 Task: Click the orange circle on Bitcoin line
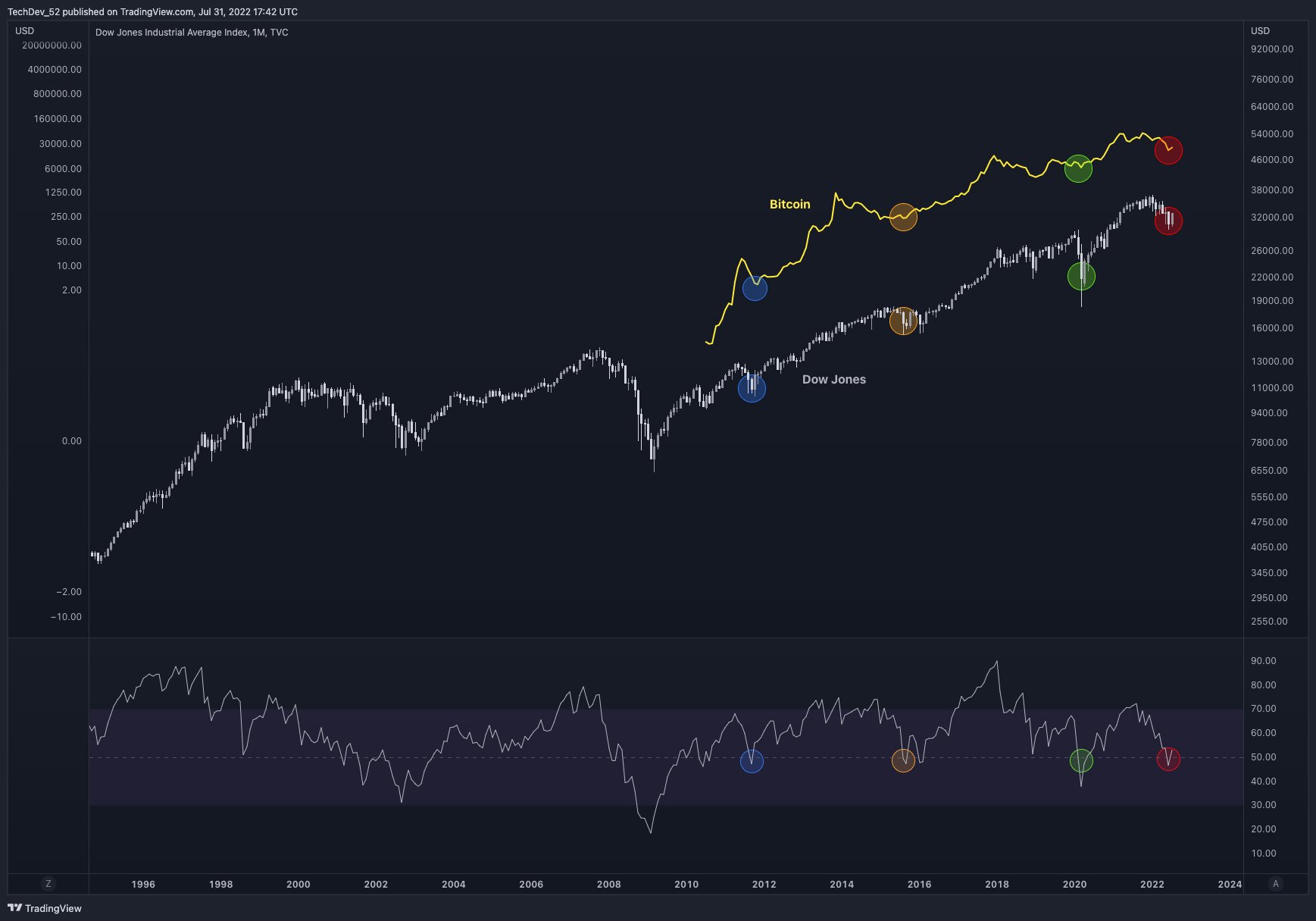903,218
